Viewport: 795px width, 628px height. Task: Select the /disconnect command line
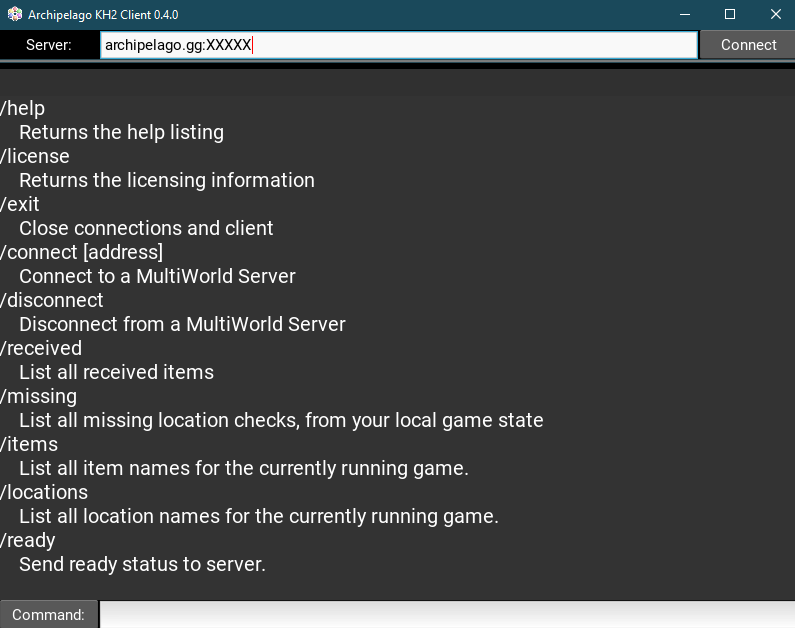52,300
